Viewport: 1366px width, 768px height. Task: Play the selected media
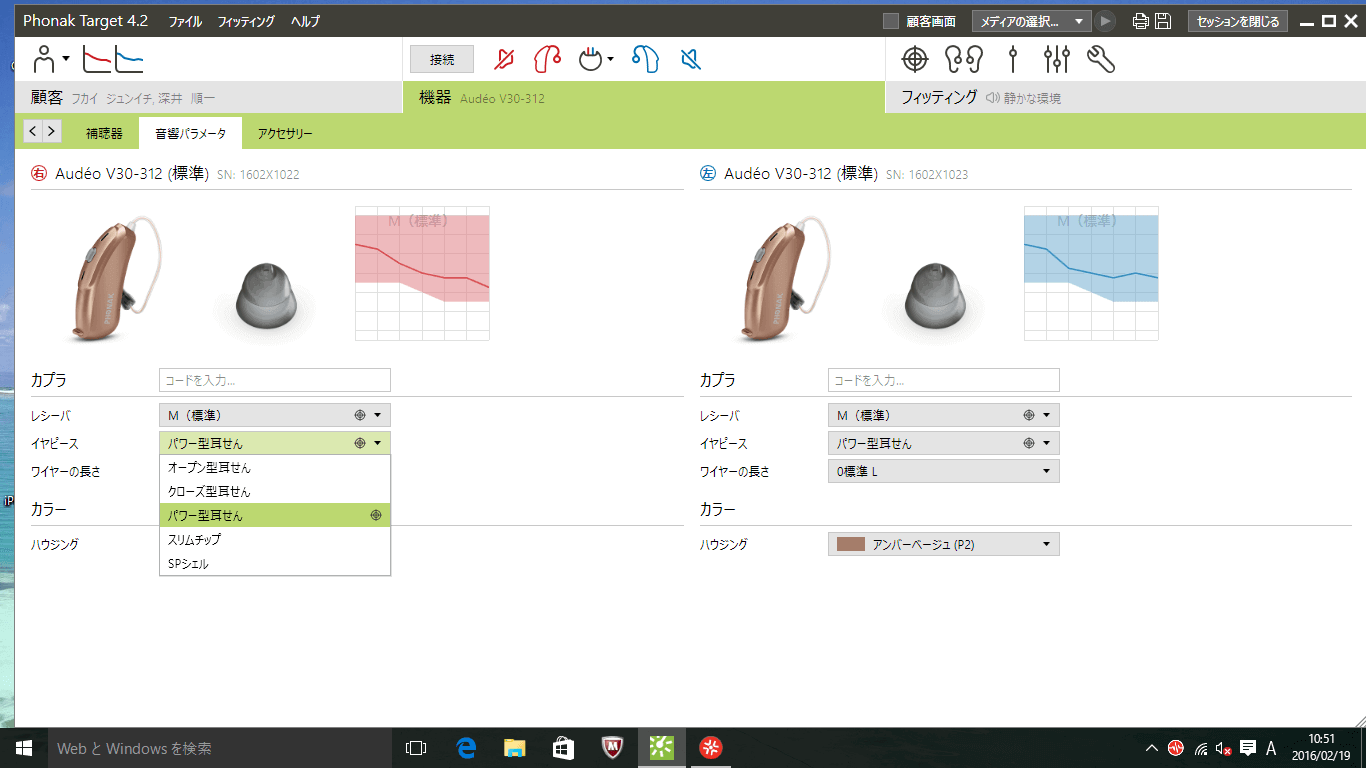click(1105, 21)
